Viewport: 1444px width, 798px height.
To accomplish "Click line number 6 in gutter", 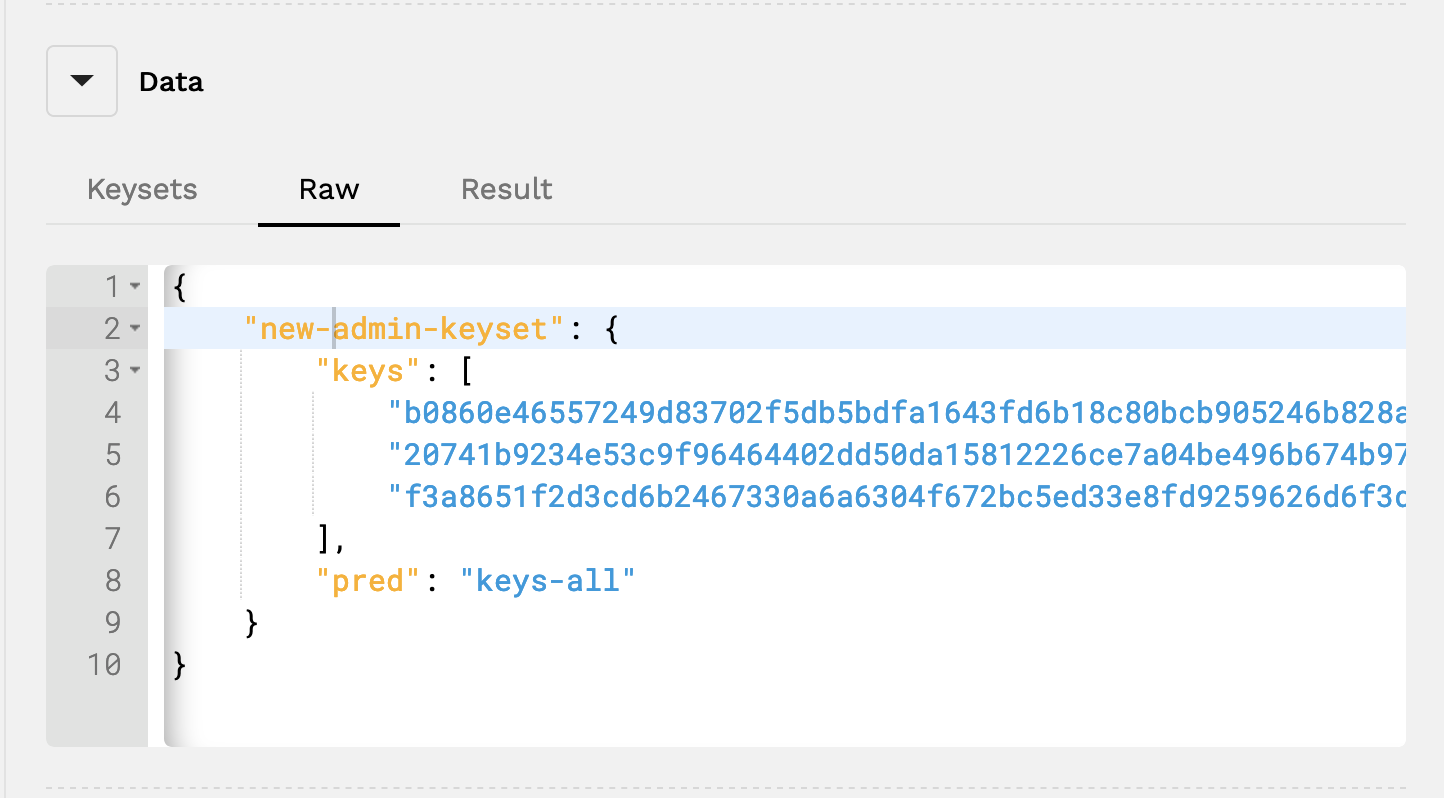I will (112, 497).
